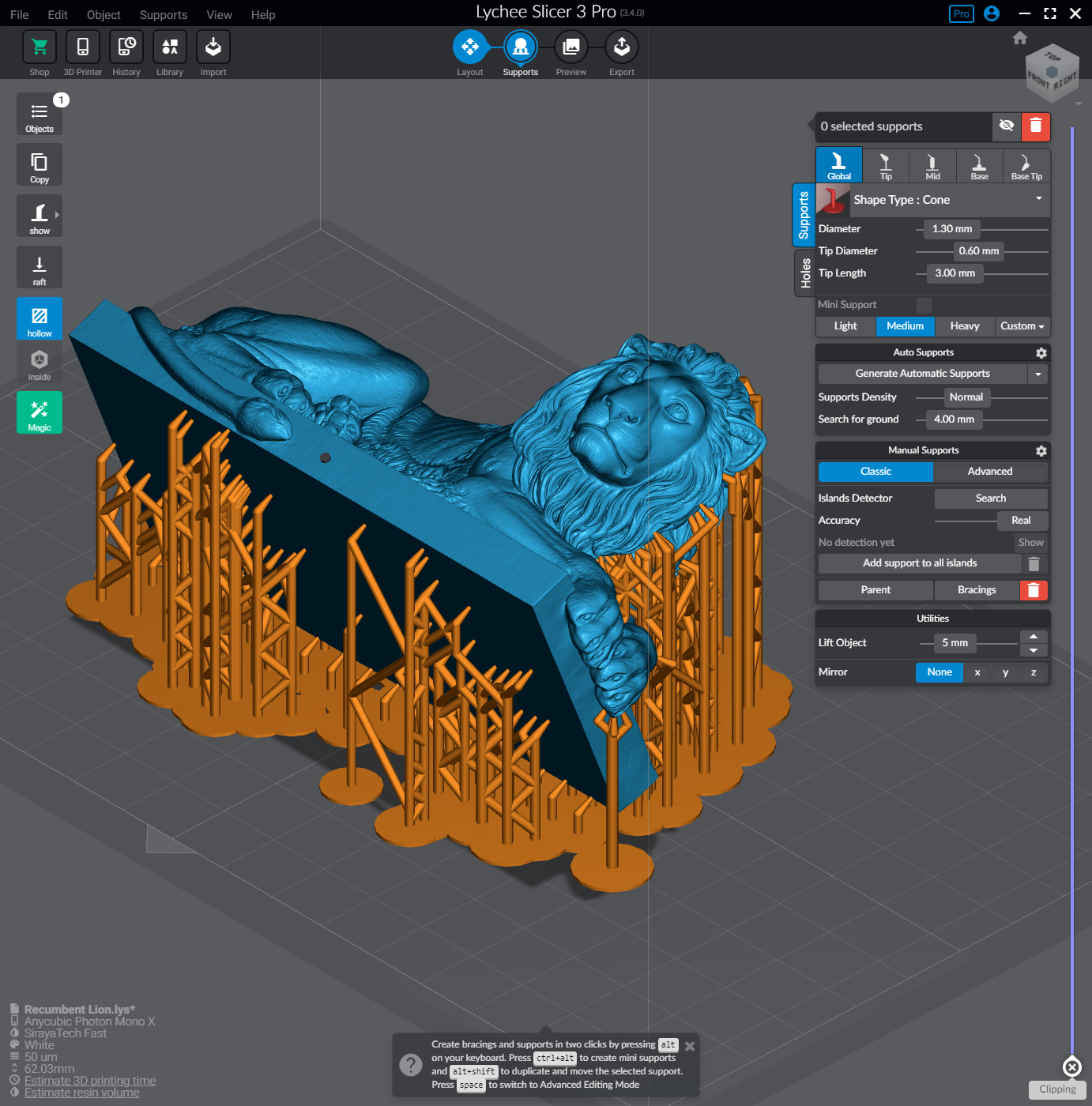Open the Help menu
This screenshot has width=1092, height=1106.
pos(263,15)
